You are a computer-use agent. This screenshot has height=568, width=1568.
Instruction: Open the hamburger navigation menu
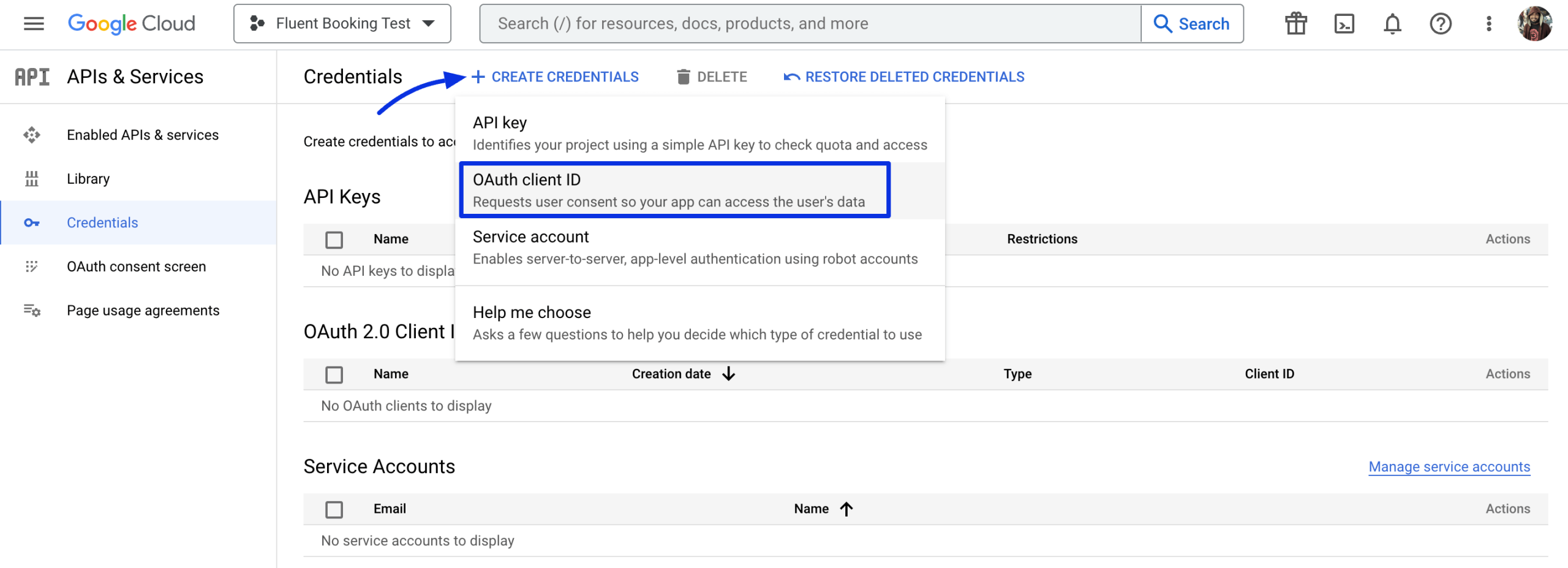34,24
